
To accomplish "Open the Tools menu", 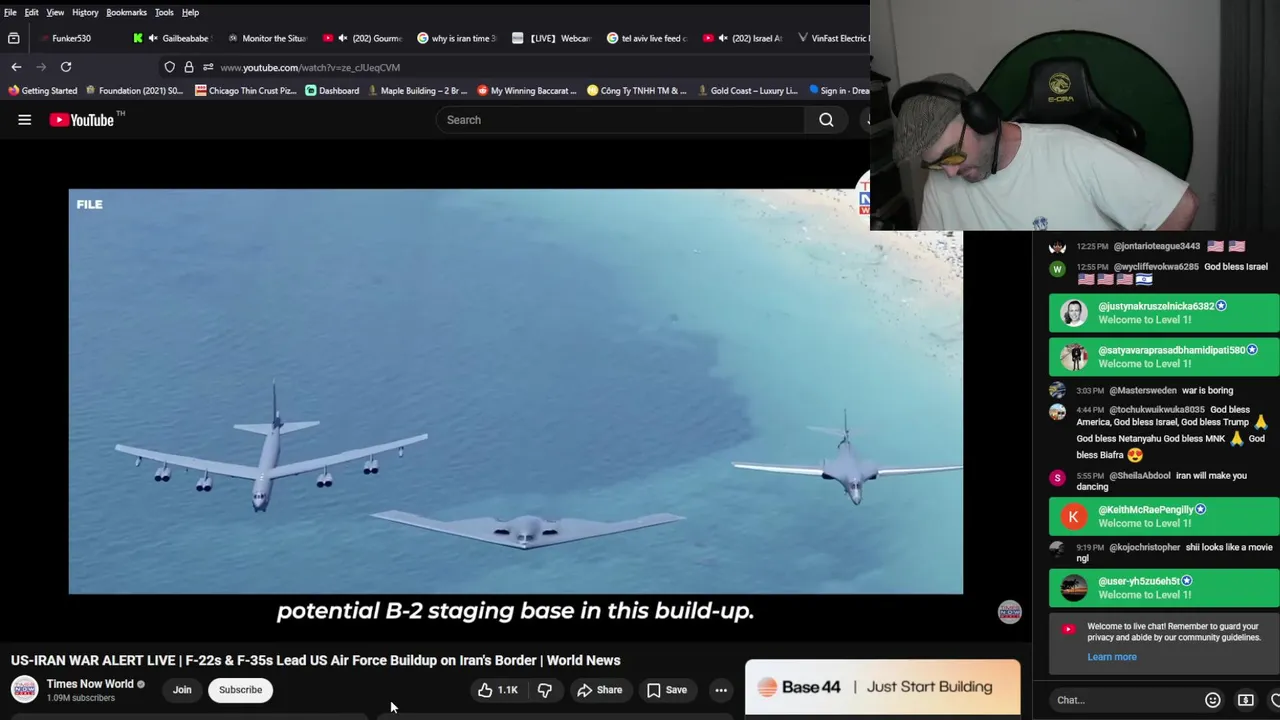I will click(x=164, y=12).
